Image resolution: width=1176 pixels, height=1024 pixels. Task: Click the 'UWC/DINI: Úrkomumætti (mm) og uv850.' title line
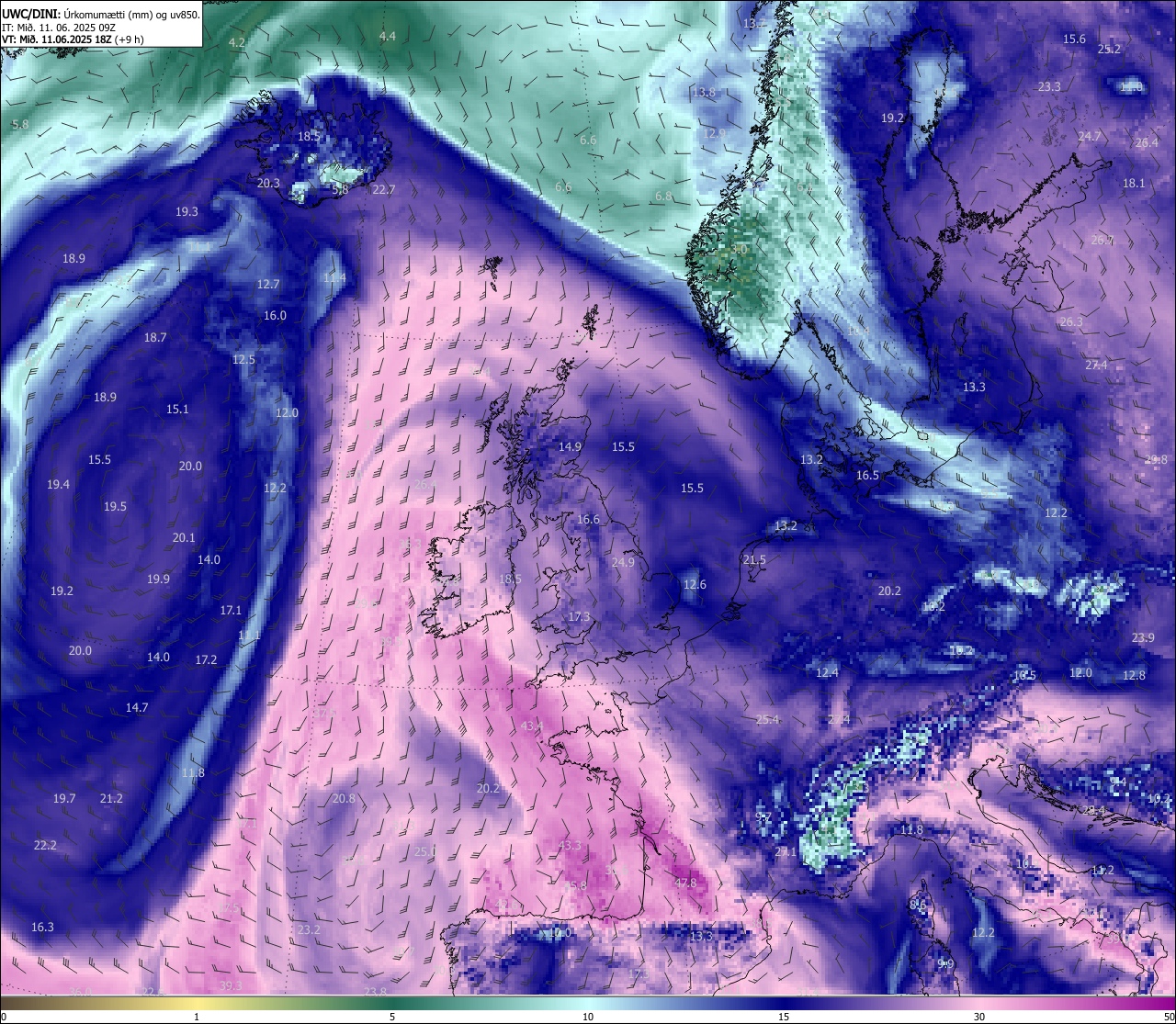100,15
